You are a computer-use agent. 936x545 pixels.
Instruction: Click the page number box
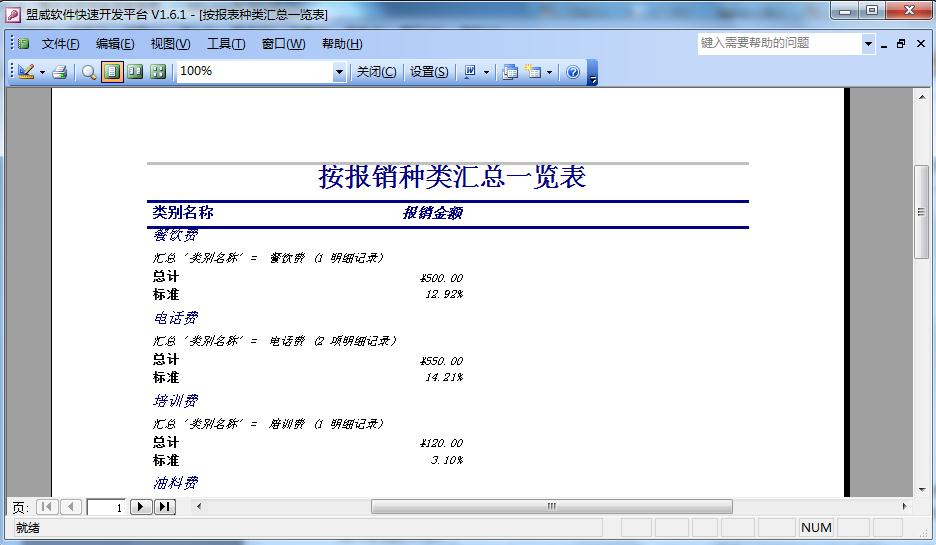point(106,507)
